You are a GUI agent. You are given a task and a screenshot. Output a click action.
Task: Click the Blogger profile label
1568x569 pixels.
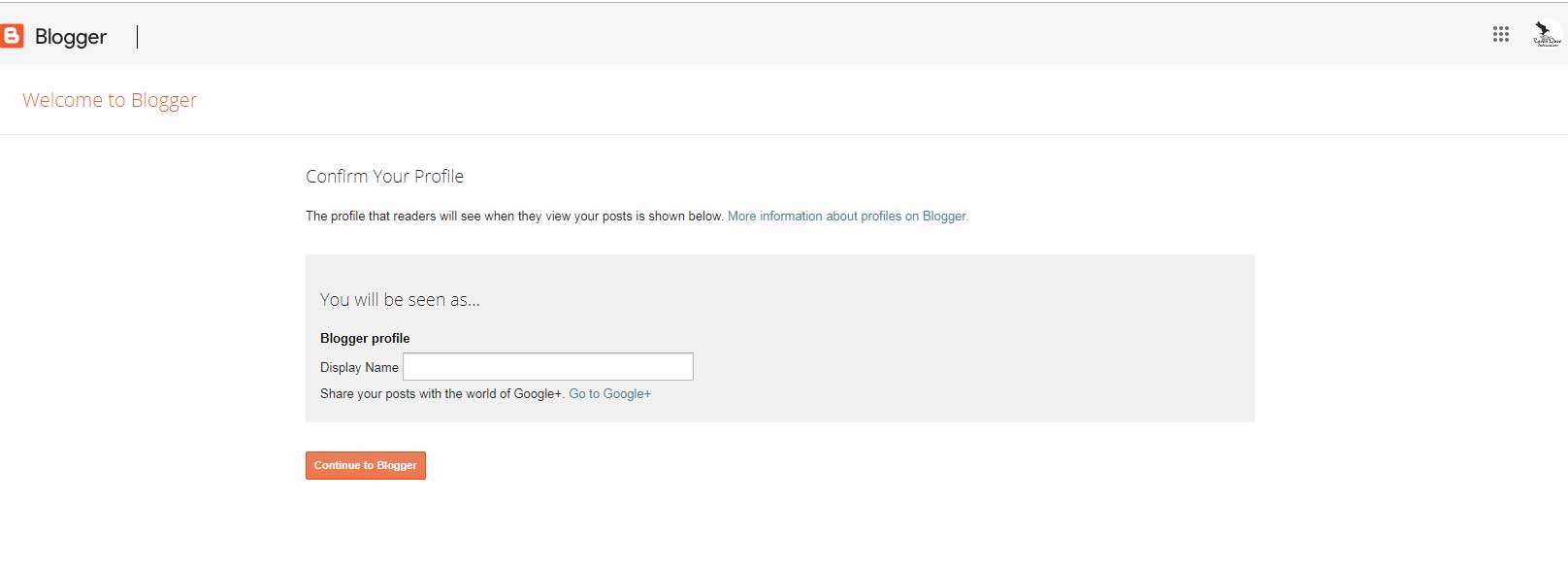[365, 338]
